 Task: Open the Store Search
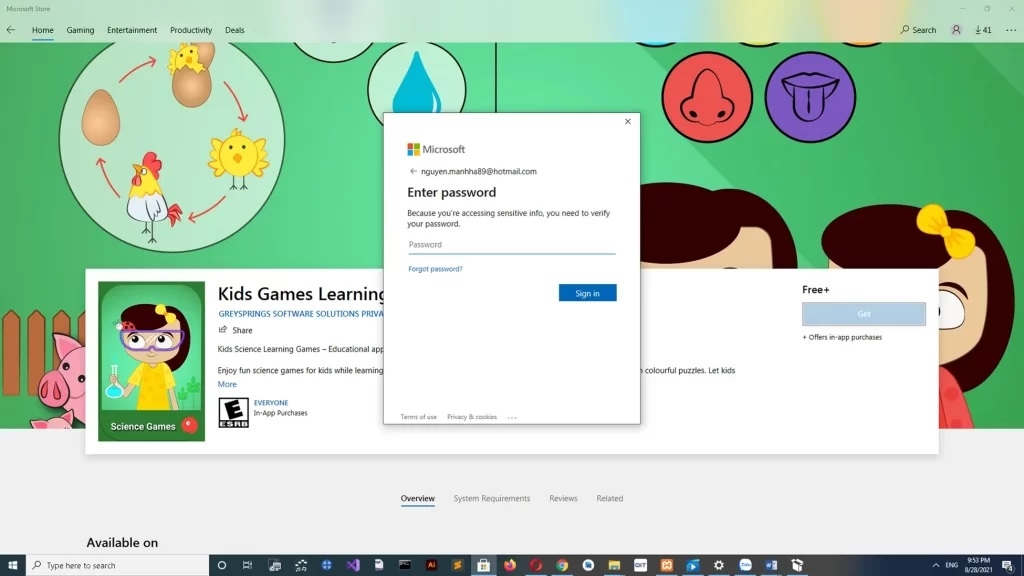[x=918, y=29]
